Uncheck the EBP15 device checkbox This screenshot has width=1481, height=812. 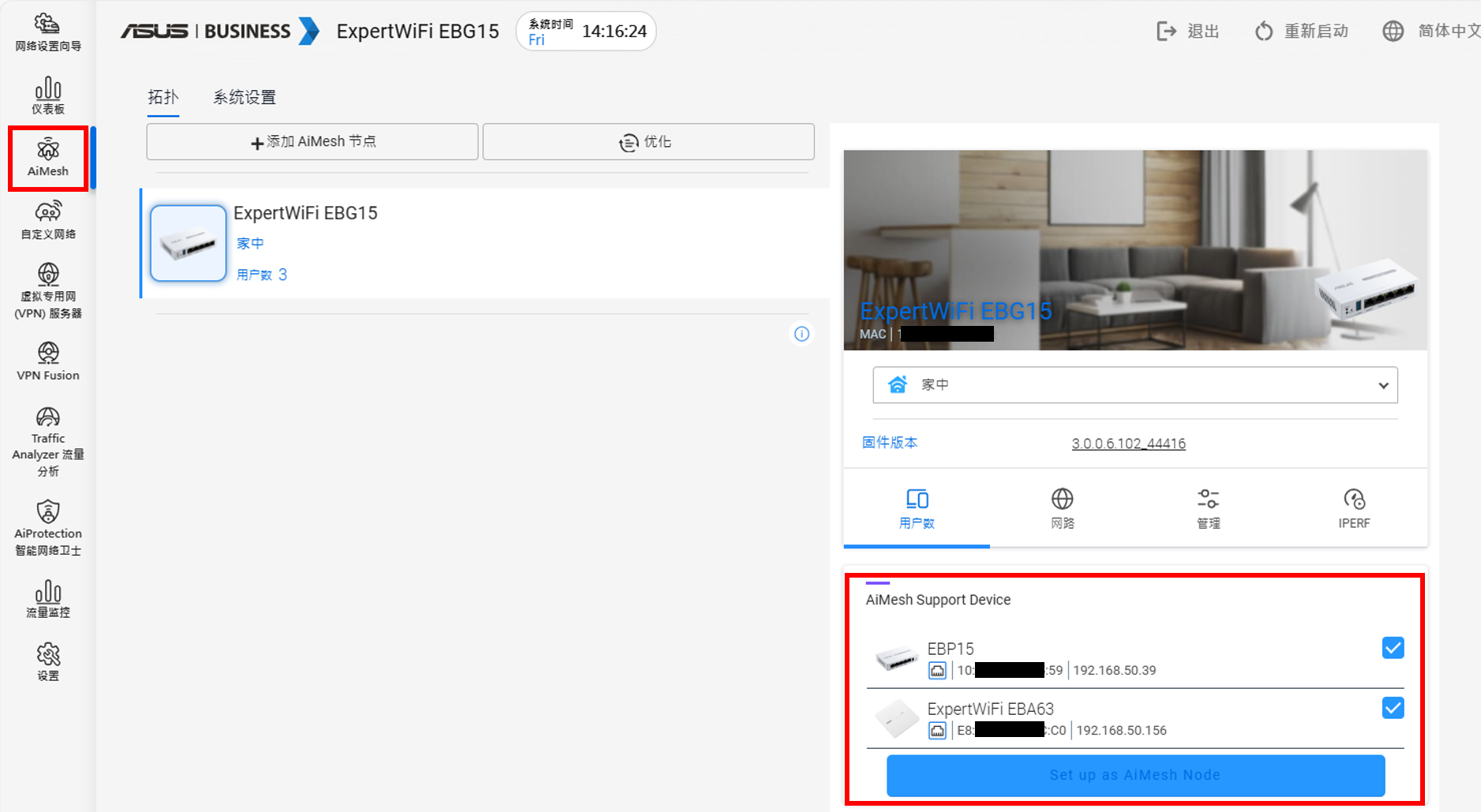(x=1393, y=648)
